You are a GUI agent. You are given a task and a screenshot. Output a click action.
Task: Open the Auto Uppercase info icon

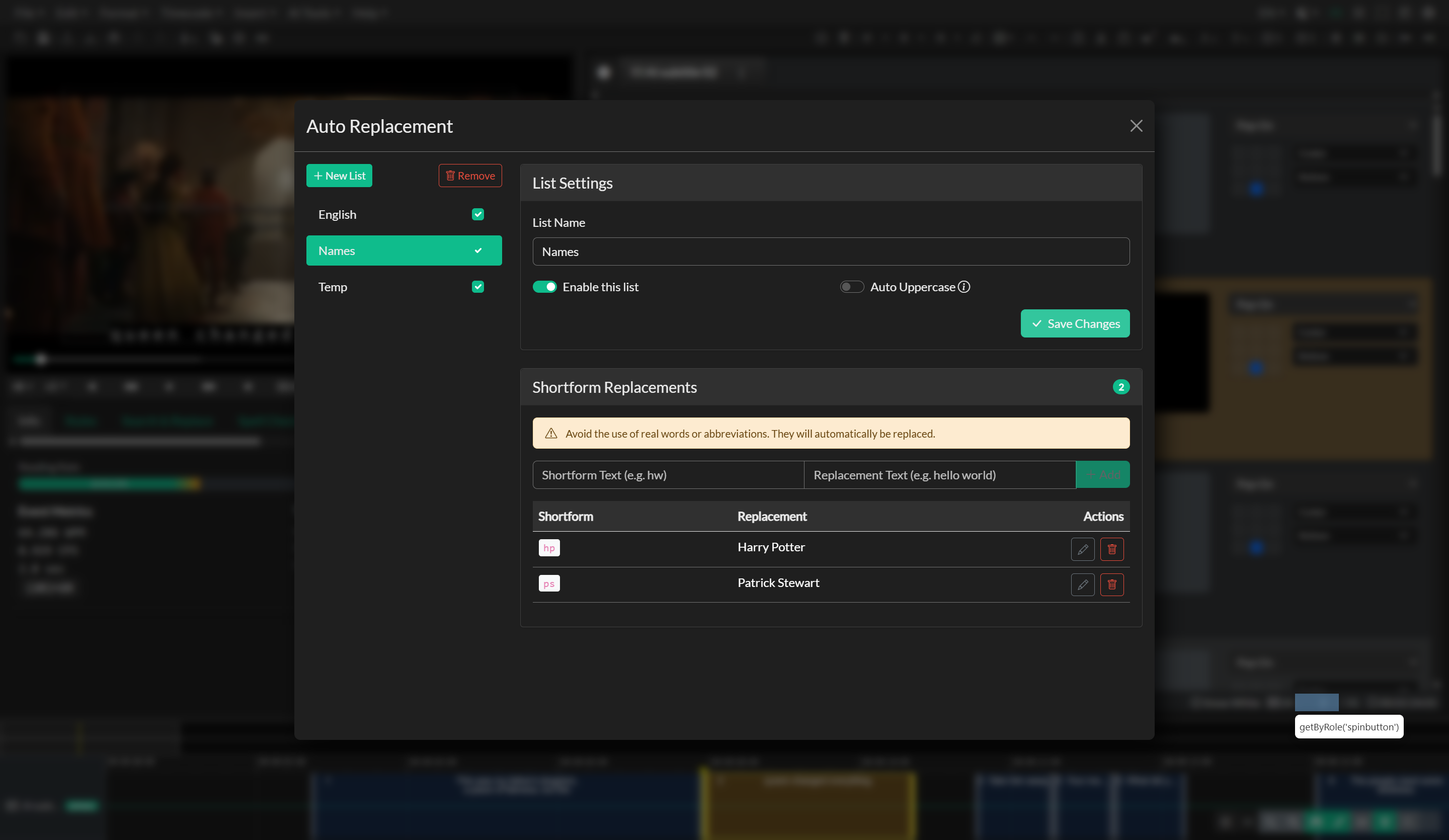point(963,287)
